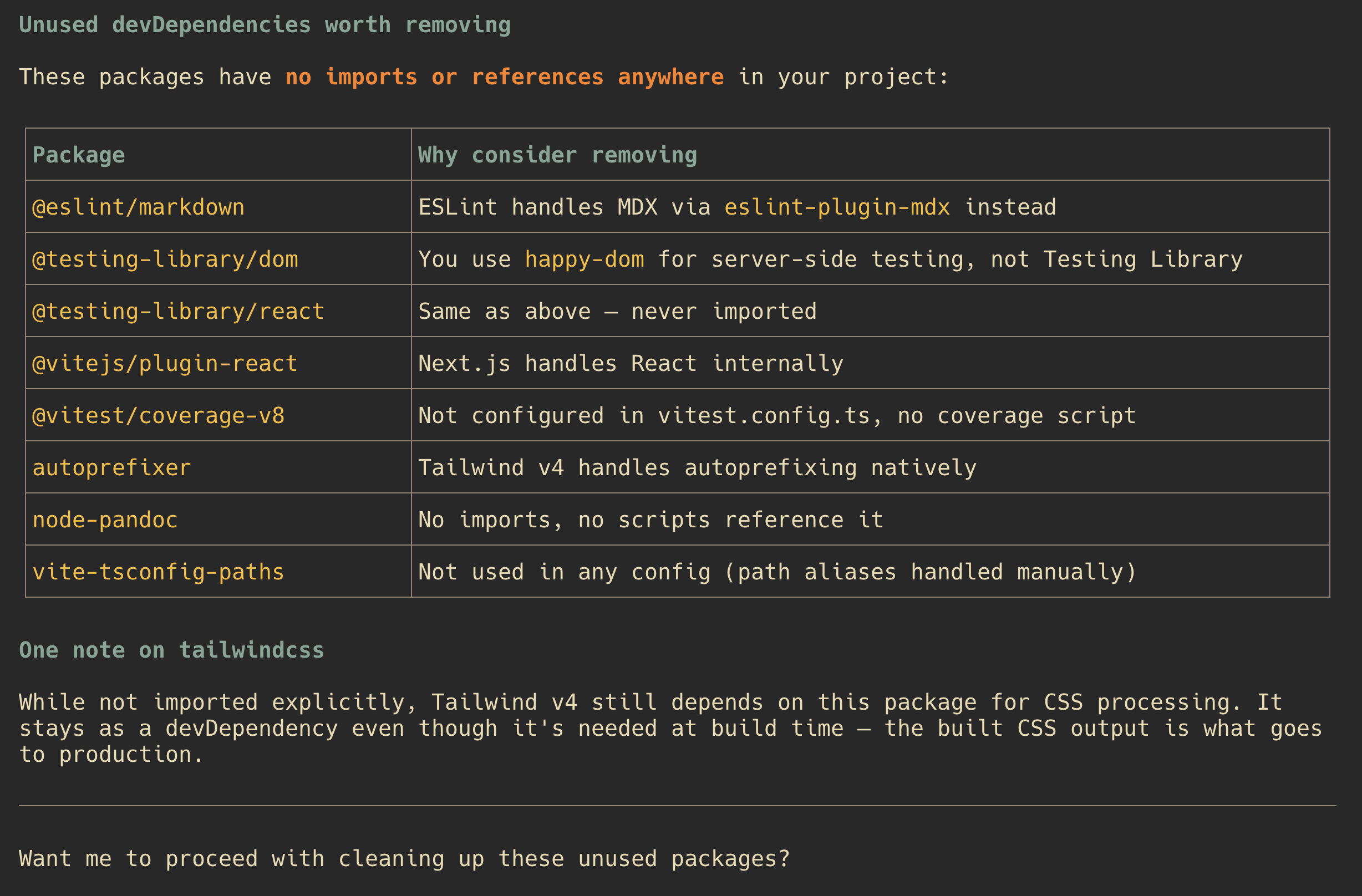Click the paragraph about Tailwind v4 CSS processing
The image size is (1362, 896).
click(x=670, y=729)
